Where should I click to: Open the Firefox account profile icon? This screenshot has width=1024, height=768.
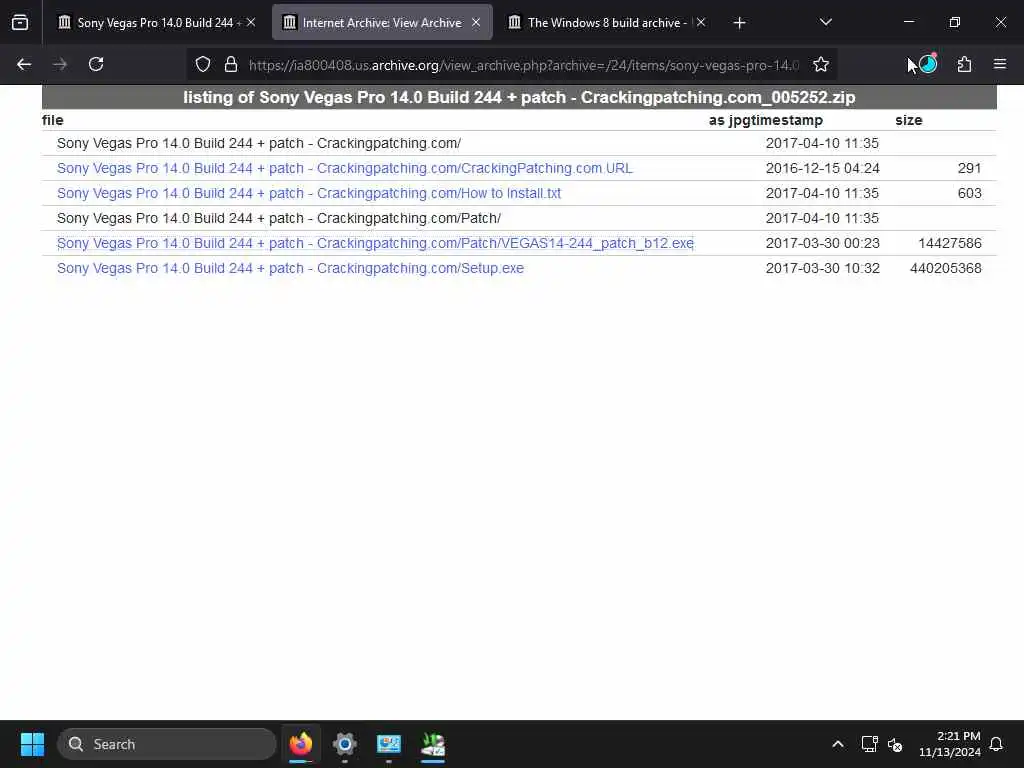(927, 63)
